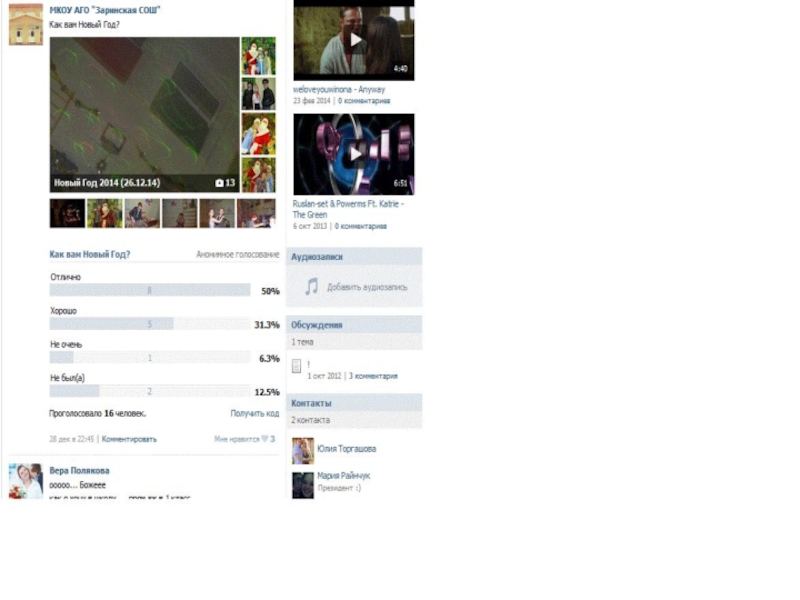Open the fifth thumbnail in the bottom photo row
The image size is (800, 600).
tap(217, 213)
